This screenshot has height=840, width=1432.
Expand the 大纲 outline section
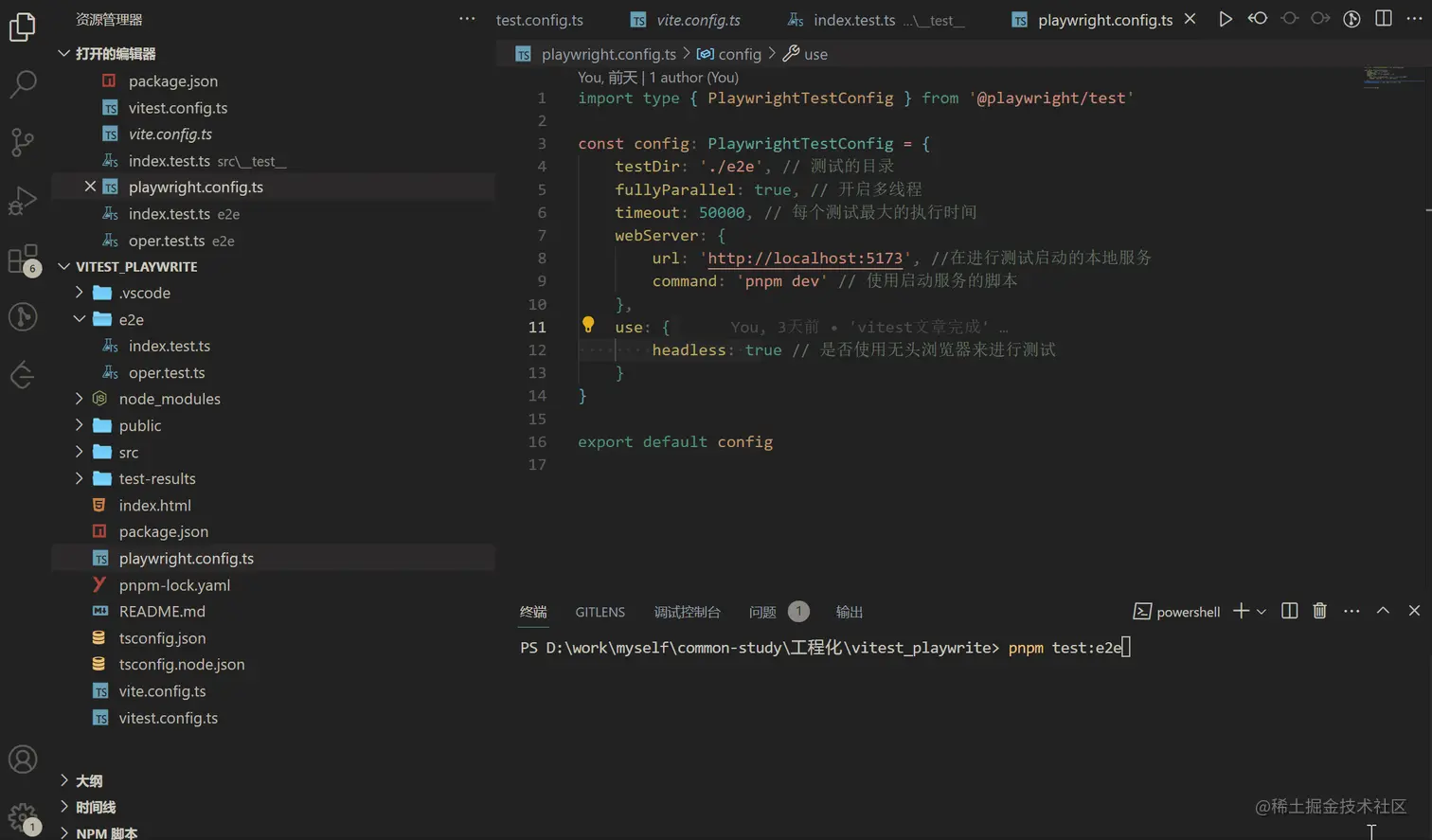pyautogui.click(x=63, y=780)
